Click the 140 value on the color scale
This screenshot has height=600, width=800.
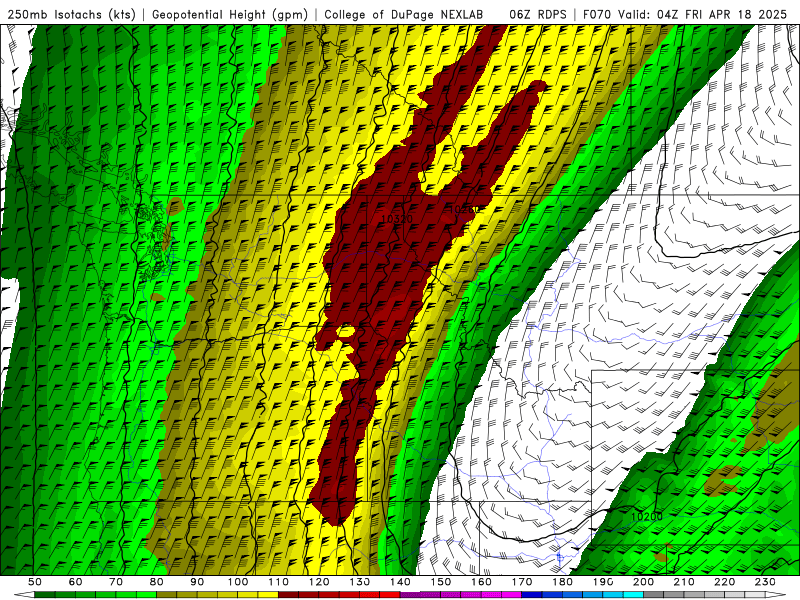(400, 582)
